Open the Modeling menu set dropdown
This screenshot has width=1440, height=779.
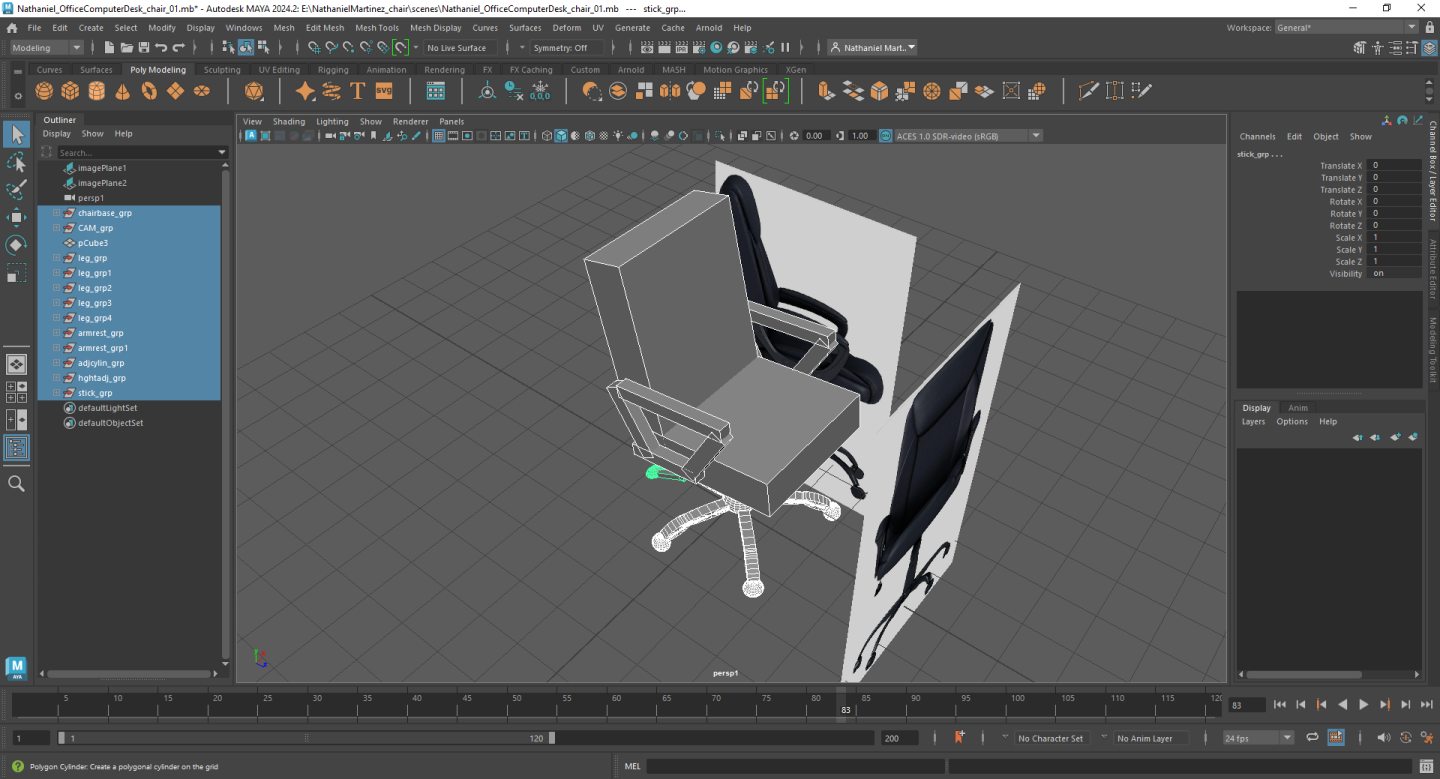click(x=47, y=48)
